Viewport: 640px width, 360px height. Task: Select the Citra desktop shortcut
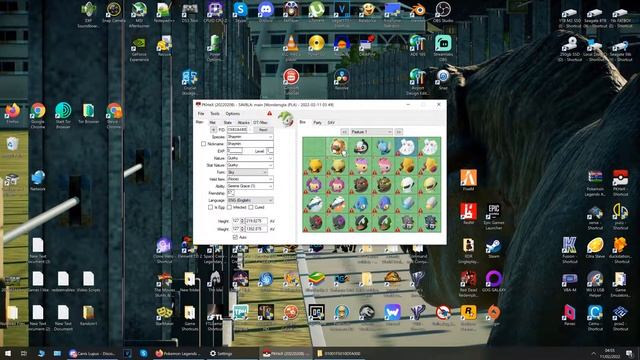[595, 247]
